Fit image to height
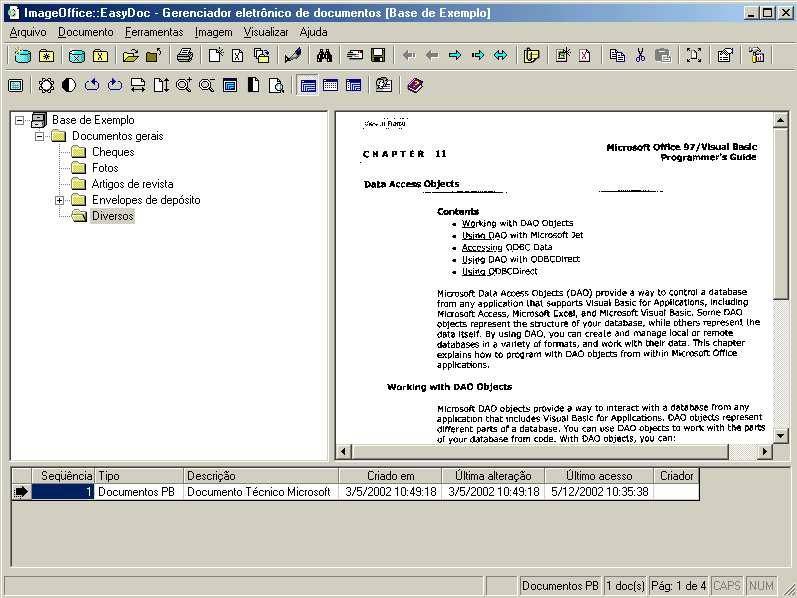The image size is (797, 598). (161, 85)
